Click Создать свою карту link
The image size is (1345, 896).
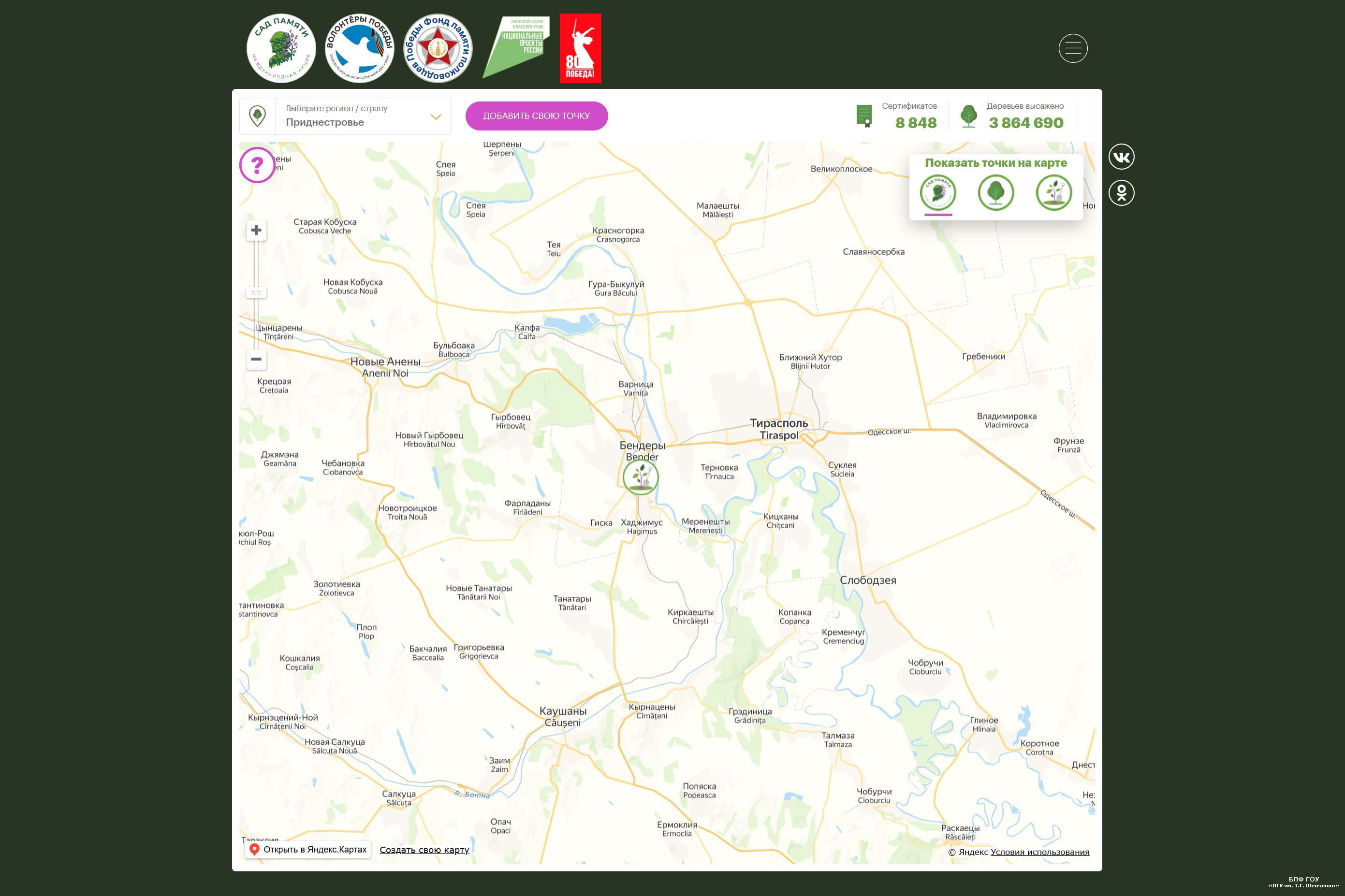[x=424, y=850]
